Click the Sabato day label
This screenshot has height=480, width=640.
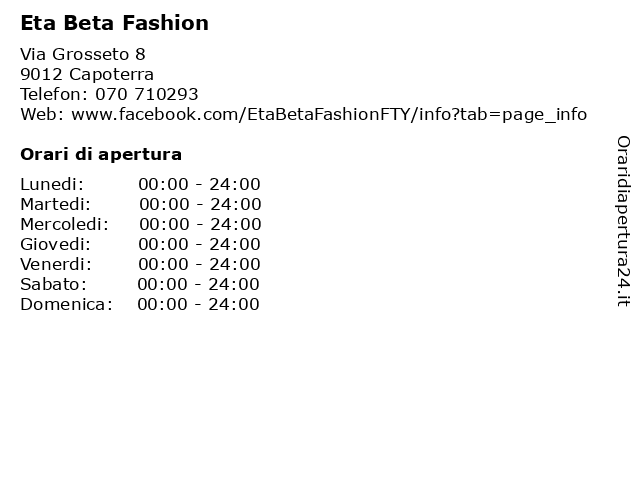tap(53, 284)
